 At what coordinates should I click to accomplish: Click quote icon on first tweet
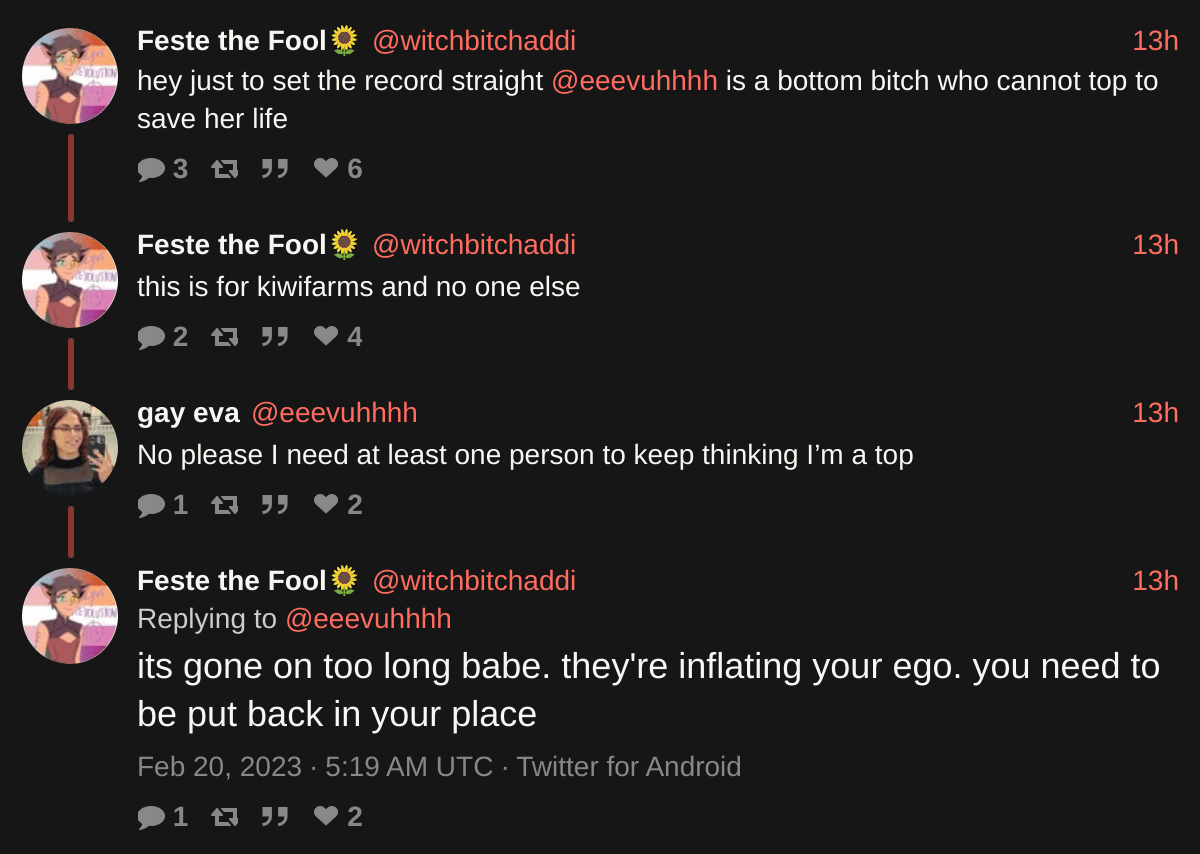point(275,169)
